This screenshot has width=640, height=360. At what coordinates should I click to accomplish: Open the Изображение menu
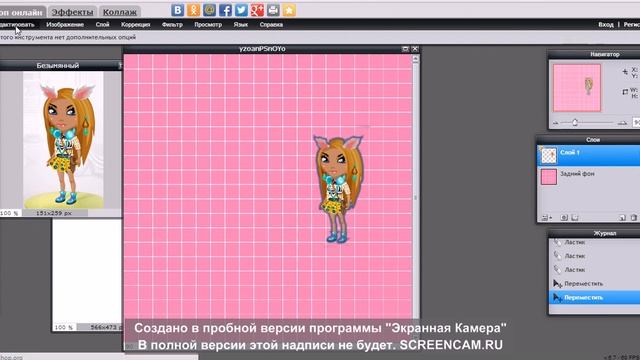(x=65, y=24)
